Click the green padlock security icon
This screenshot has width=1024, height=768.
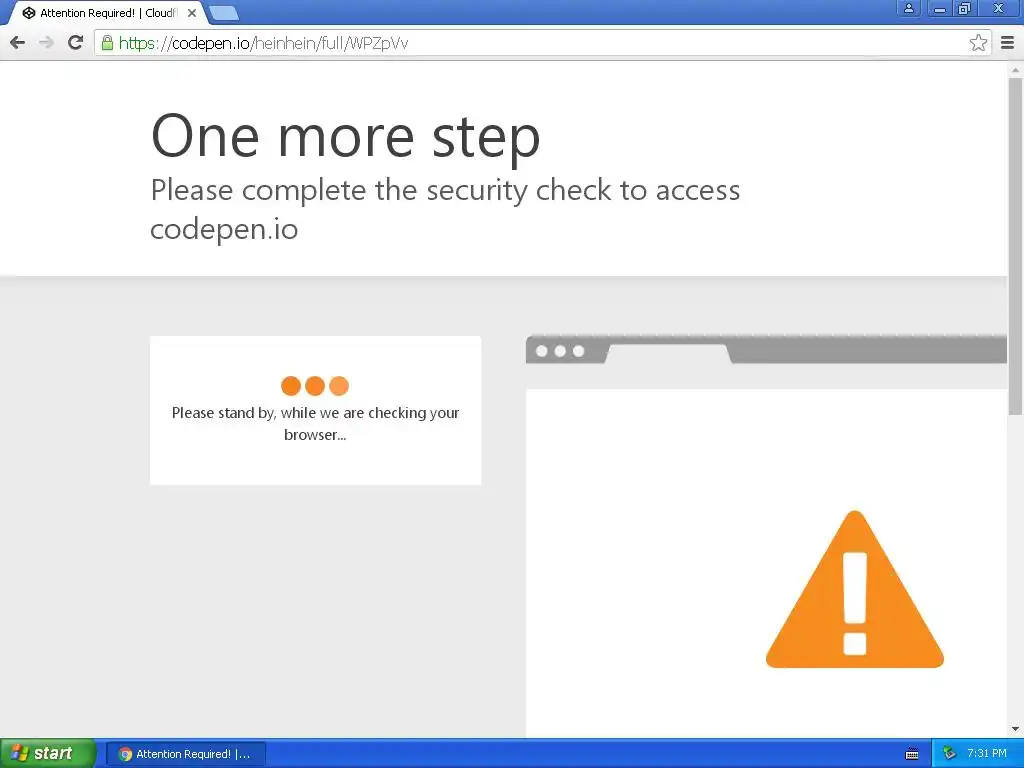pyautogui.click(x=107, y=43)
